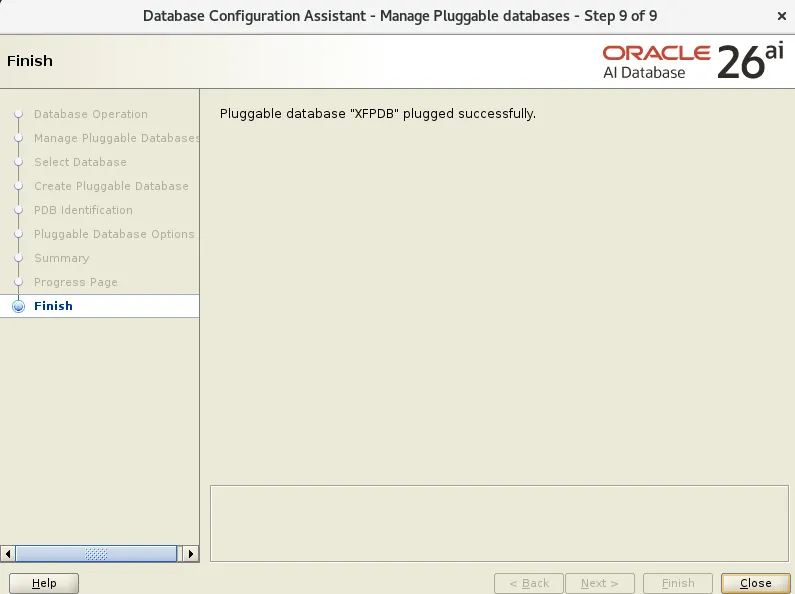The height and width of the screenshot is (594, 795).
Task: Click the sidebar scrollbar right arrow
Action: [191, 553]
